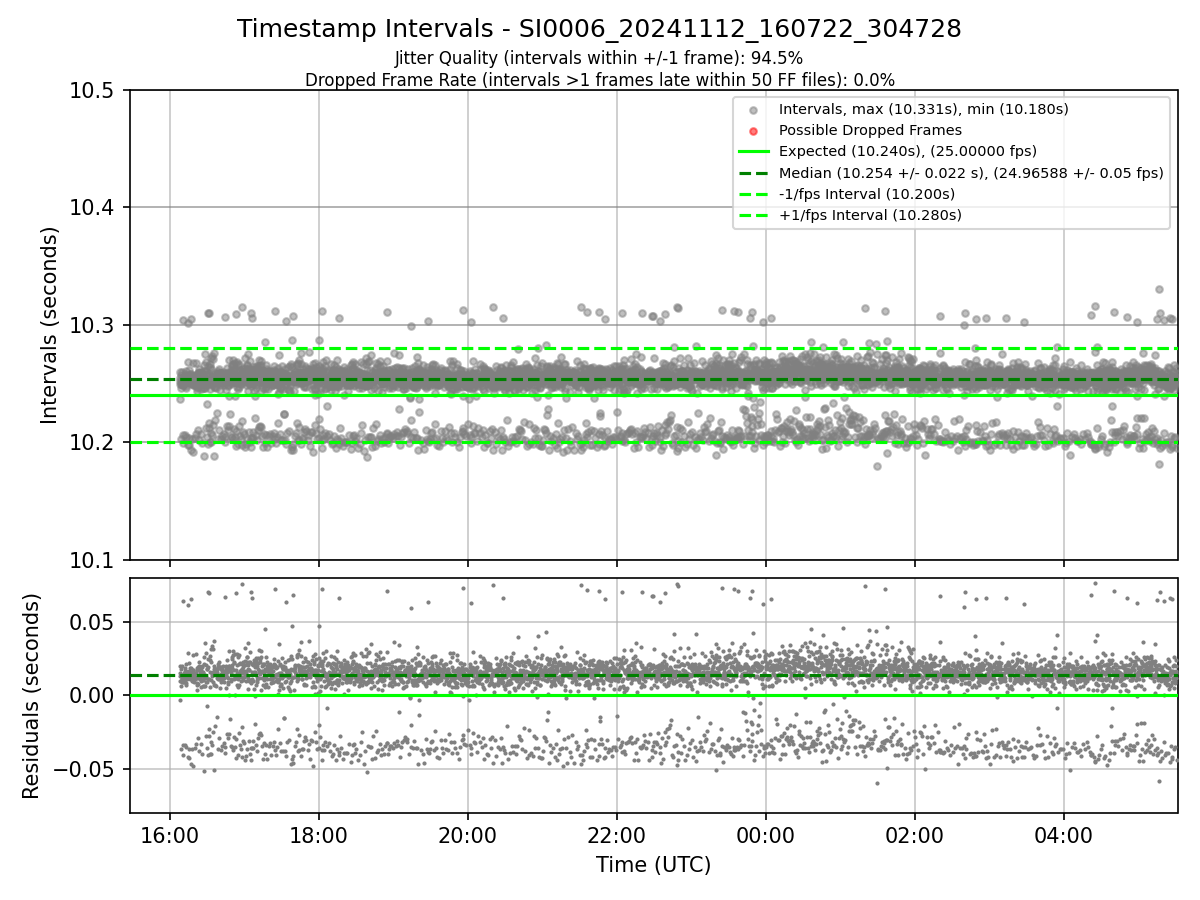
Task: Click the "Residuals (seconds)" y-axis label
Action: (x=31, y=696)
